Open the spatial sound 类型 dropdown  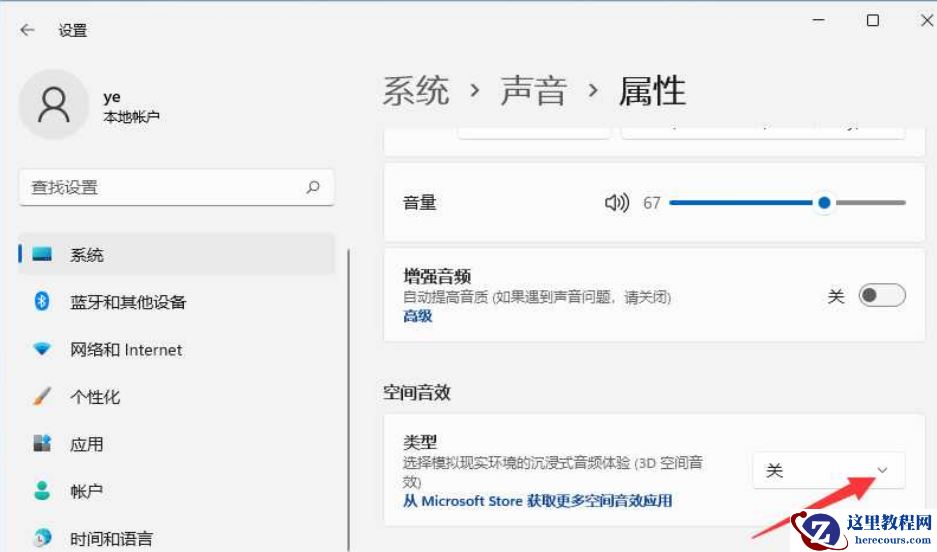click(828, 471)
